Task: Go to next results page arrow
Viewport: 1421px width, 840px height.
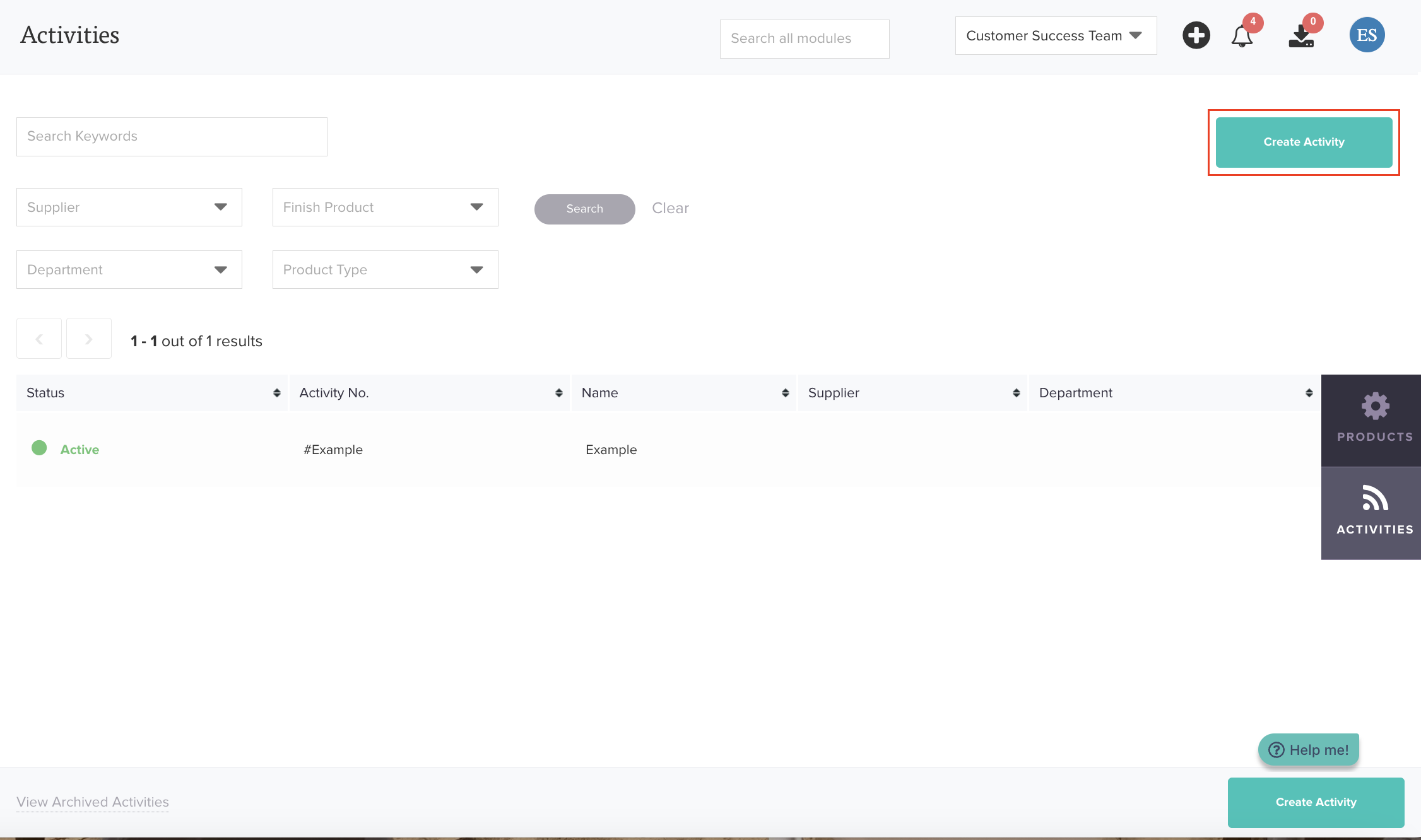Action: tap(89, 339)
